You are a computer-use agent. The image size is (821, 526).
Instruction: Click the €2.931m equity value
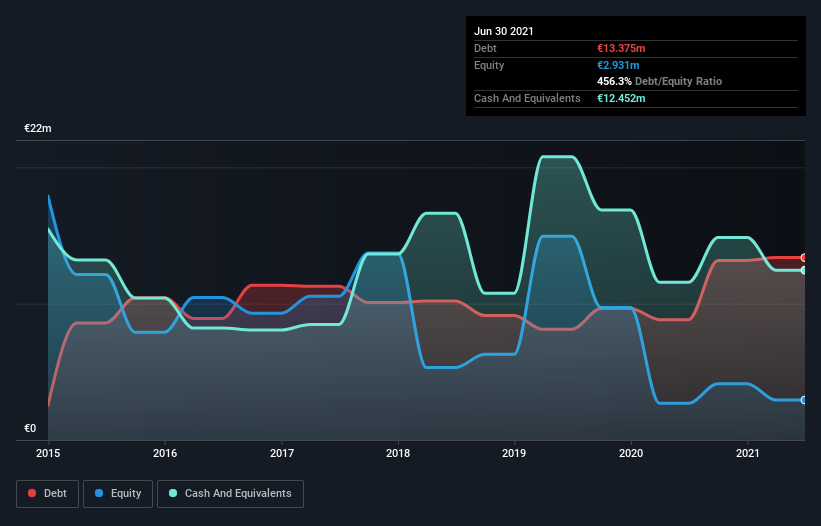pyautogui.click(x=618, y=65)
